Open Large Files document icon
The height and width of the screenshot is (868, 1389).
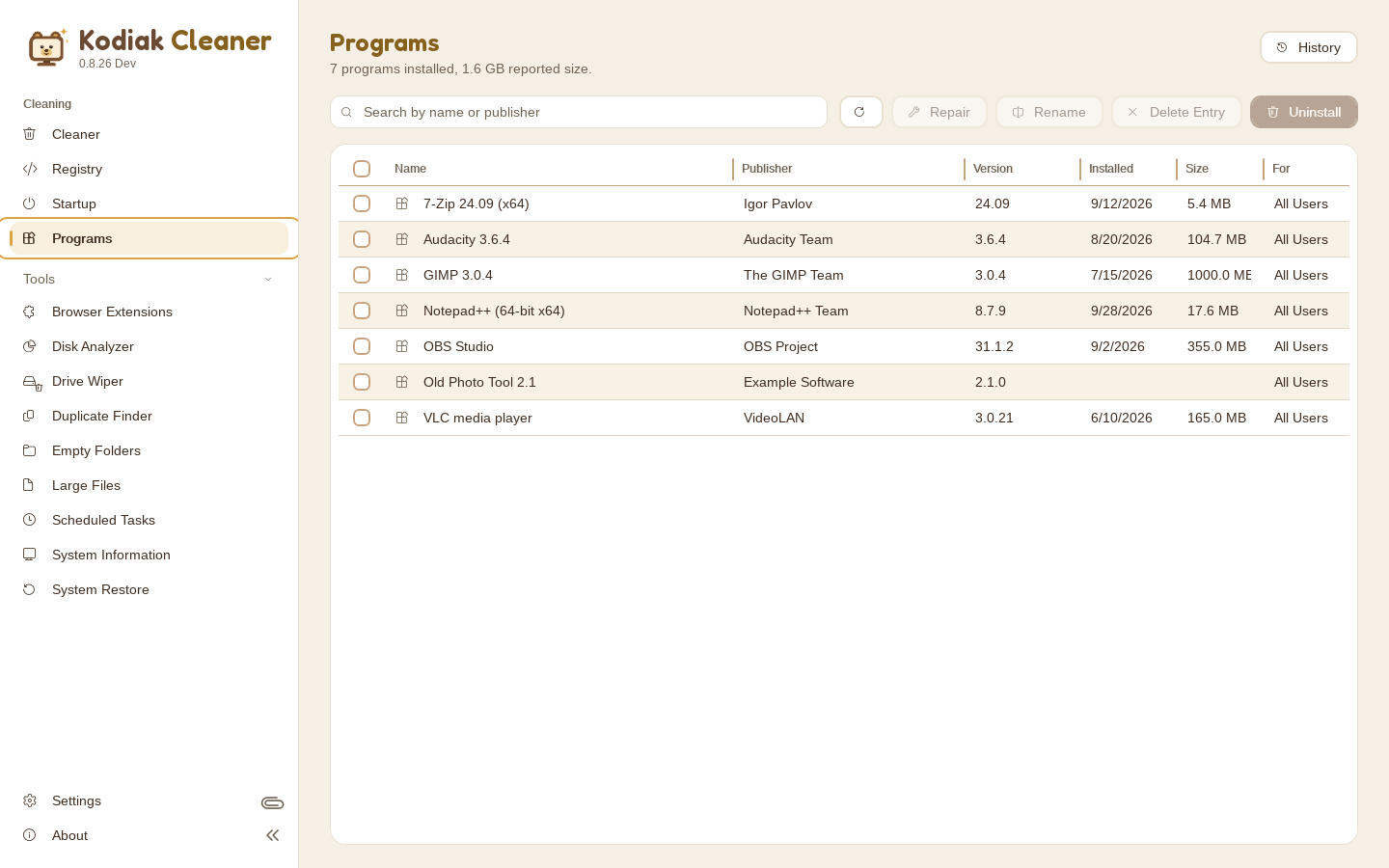click(30, 485)
